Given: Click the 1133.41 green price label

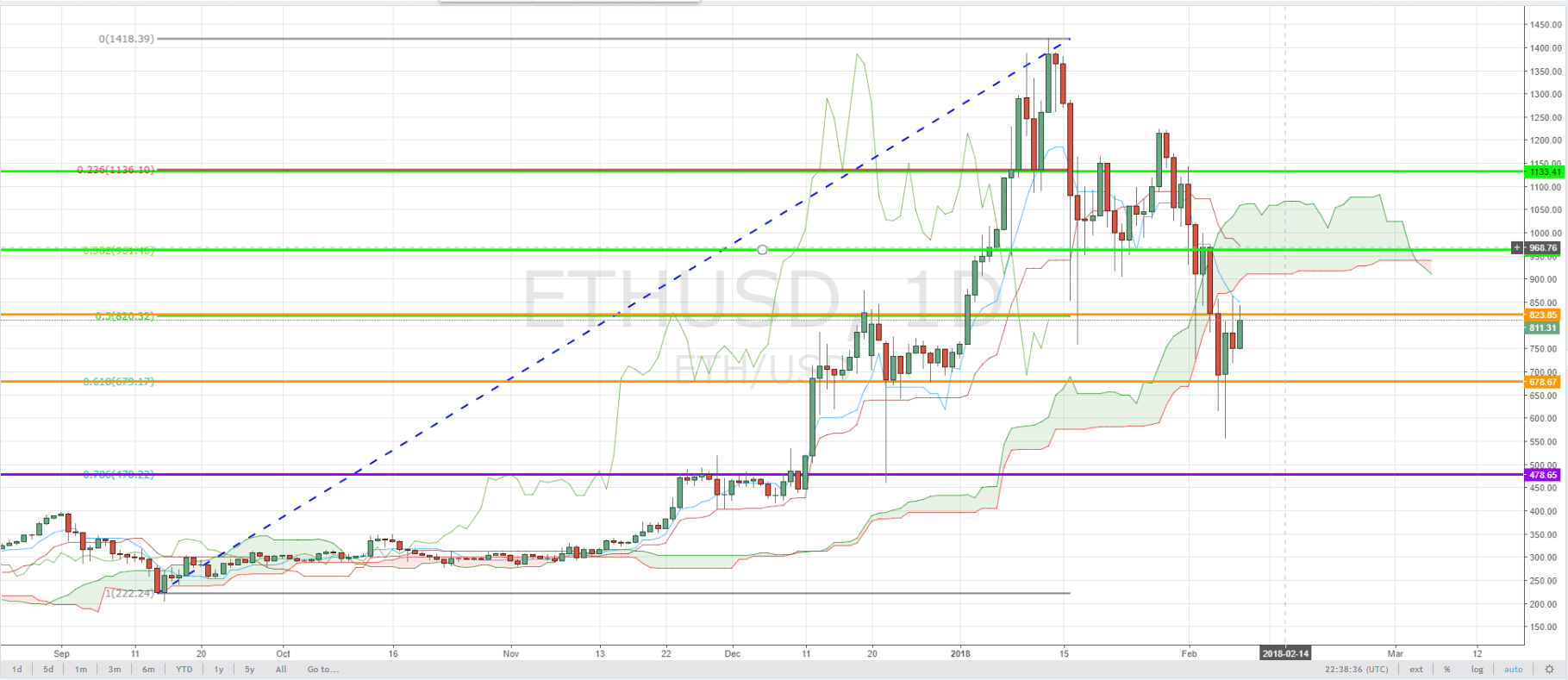Looking at the screenshot, I should pos(1543,172).
